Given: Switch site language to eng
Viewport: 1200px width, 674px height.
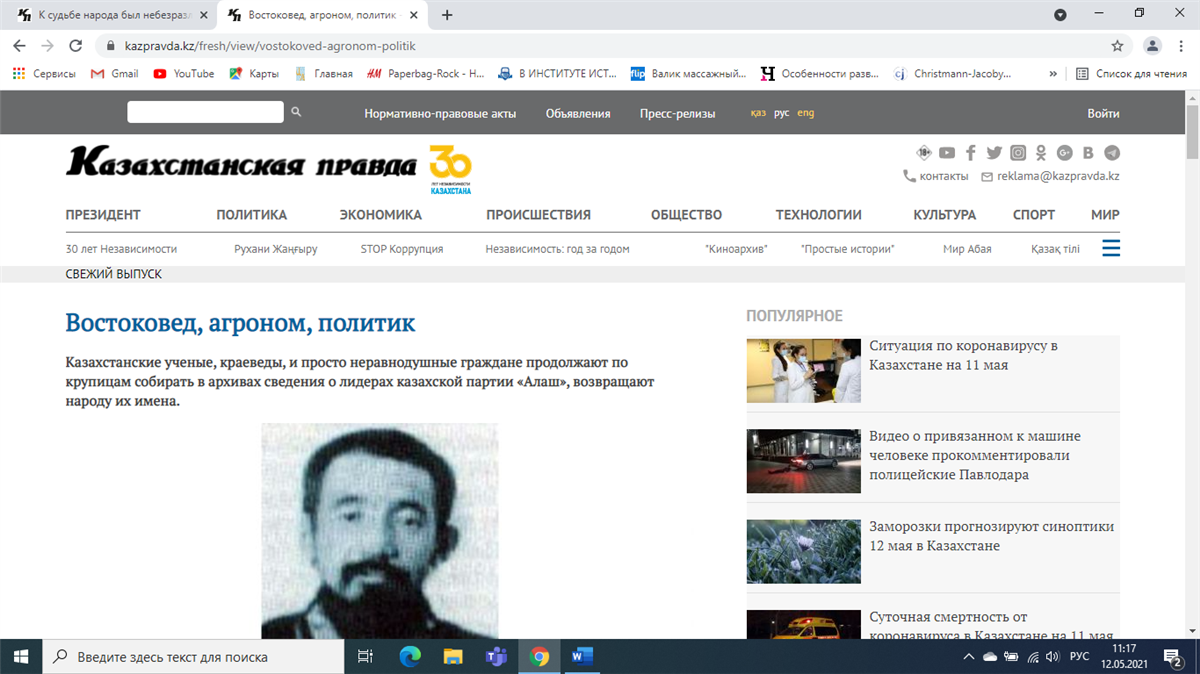Looking at the screenshot, I should click(x=805, y=113).
